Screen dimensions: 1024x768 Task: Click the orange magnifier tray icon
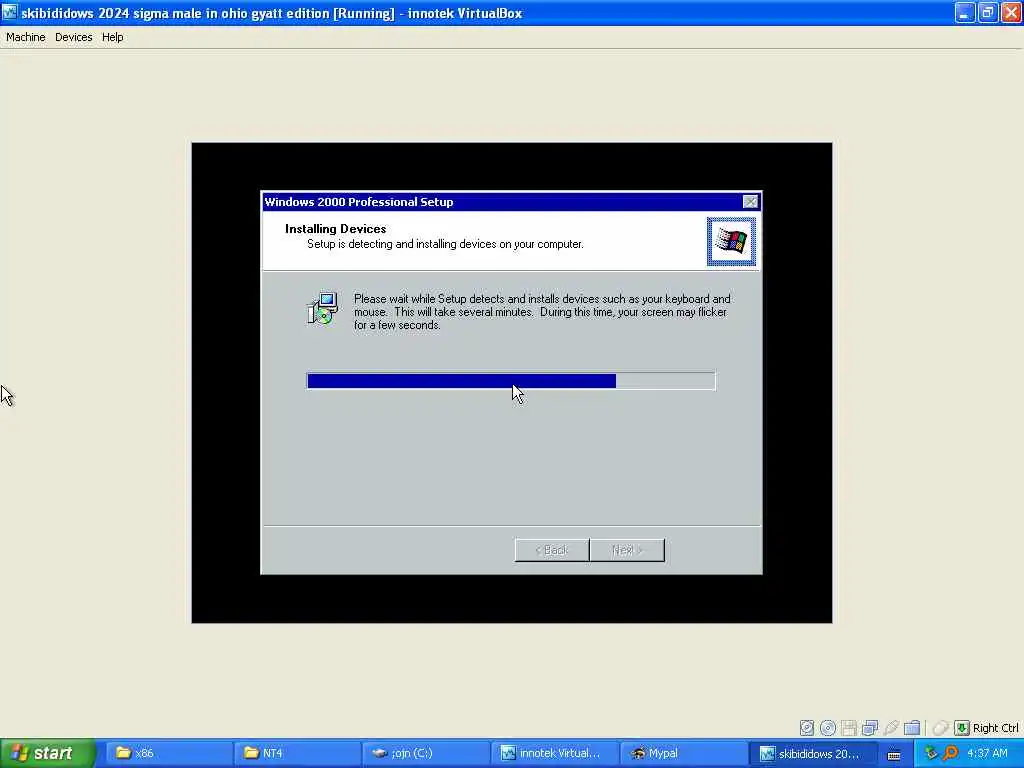coord(950,753)
